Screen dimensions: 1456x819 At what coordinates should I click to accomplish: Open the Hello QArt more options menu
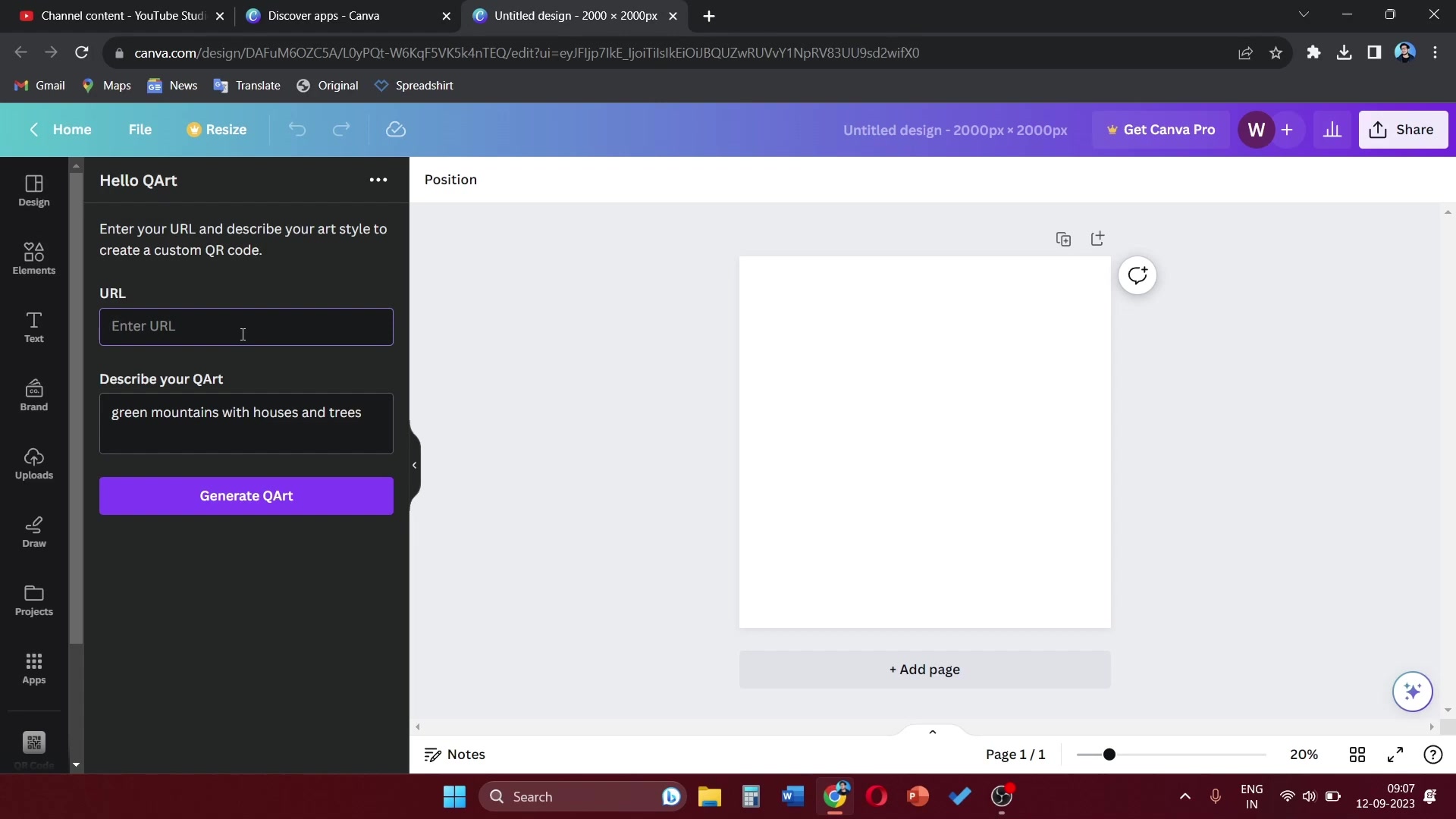(x=378, y=180)
